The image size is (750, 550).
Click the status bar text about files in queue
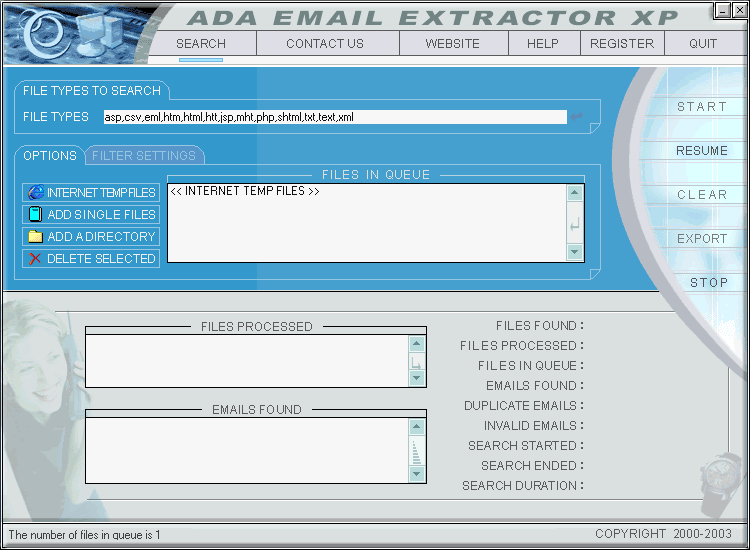[84, 535]
